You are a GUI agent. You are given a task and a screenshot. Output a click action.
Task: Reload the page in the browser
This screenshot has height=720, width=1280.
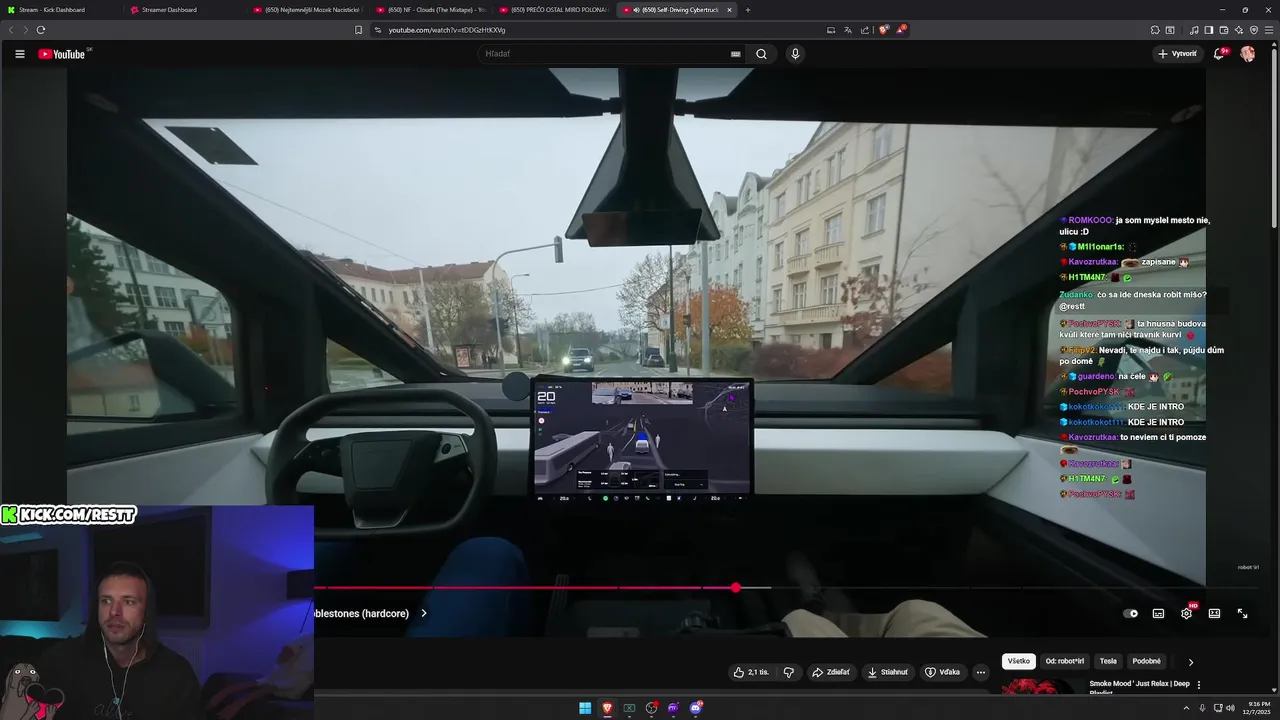[41, 30]
